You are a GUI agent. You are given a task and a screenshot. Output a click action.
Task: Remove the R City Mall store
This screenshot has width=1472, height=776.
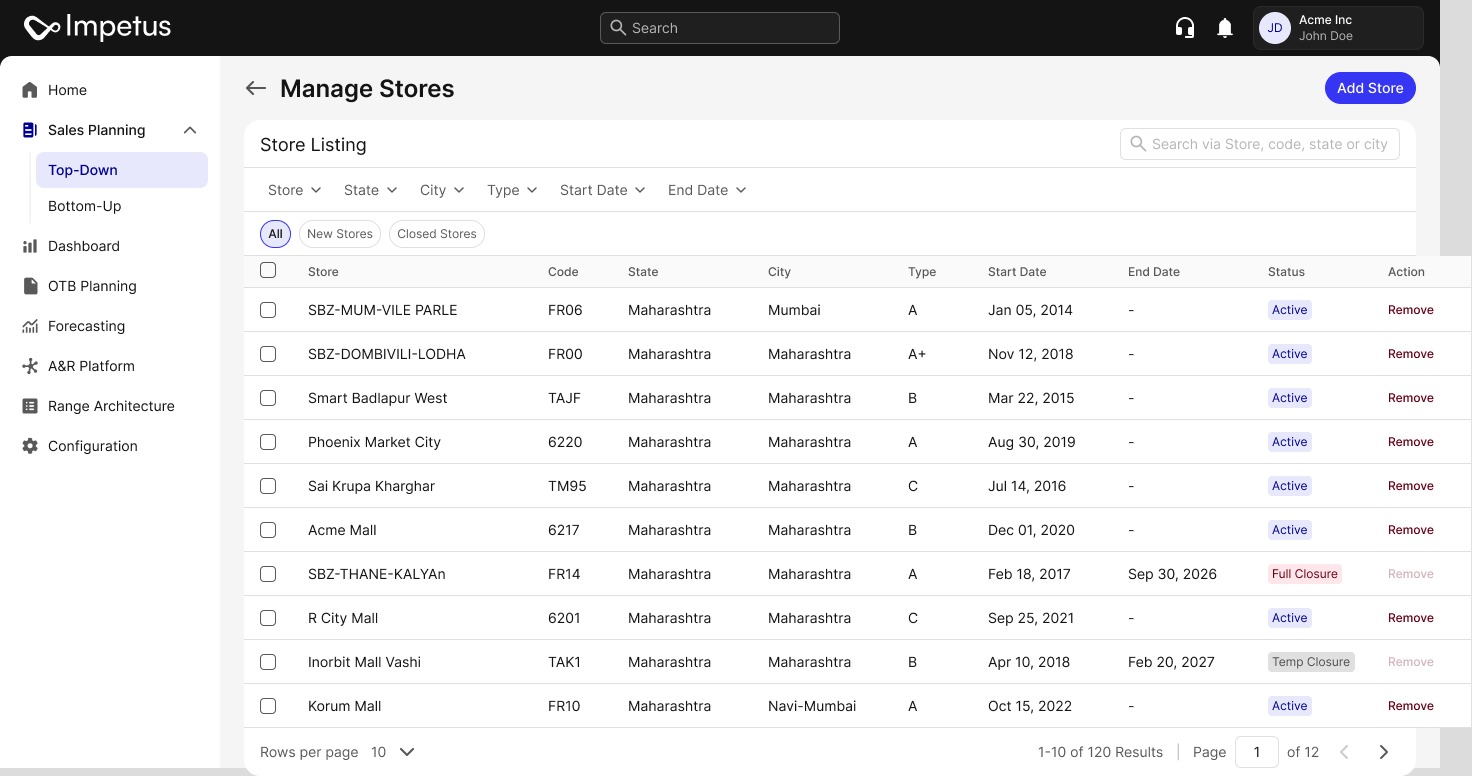pos(1411,618)
